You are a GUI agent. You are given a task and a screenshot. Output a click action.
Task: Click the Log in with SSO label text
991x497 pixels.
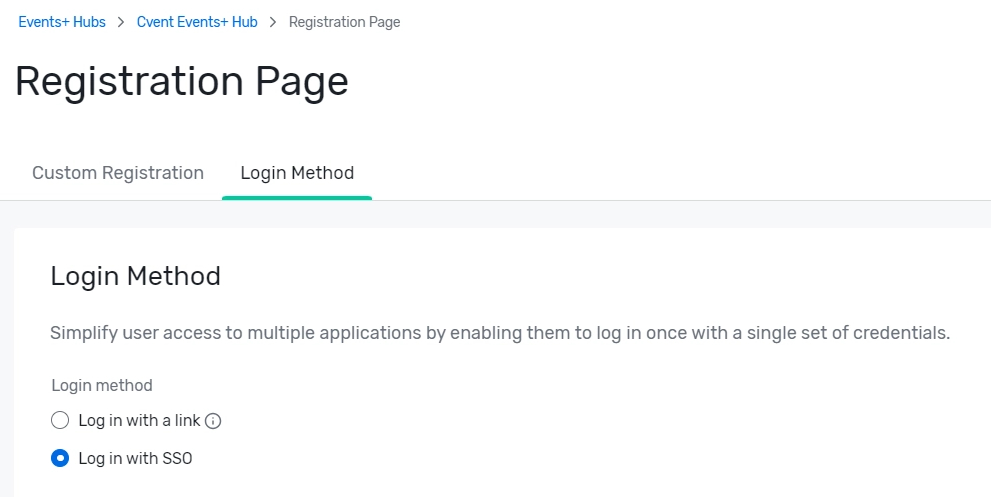click(x=135, y=458)
